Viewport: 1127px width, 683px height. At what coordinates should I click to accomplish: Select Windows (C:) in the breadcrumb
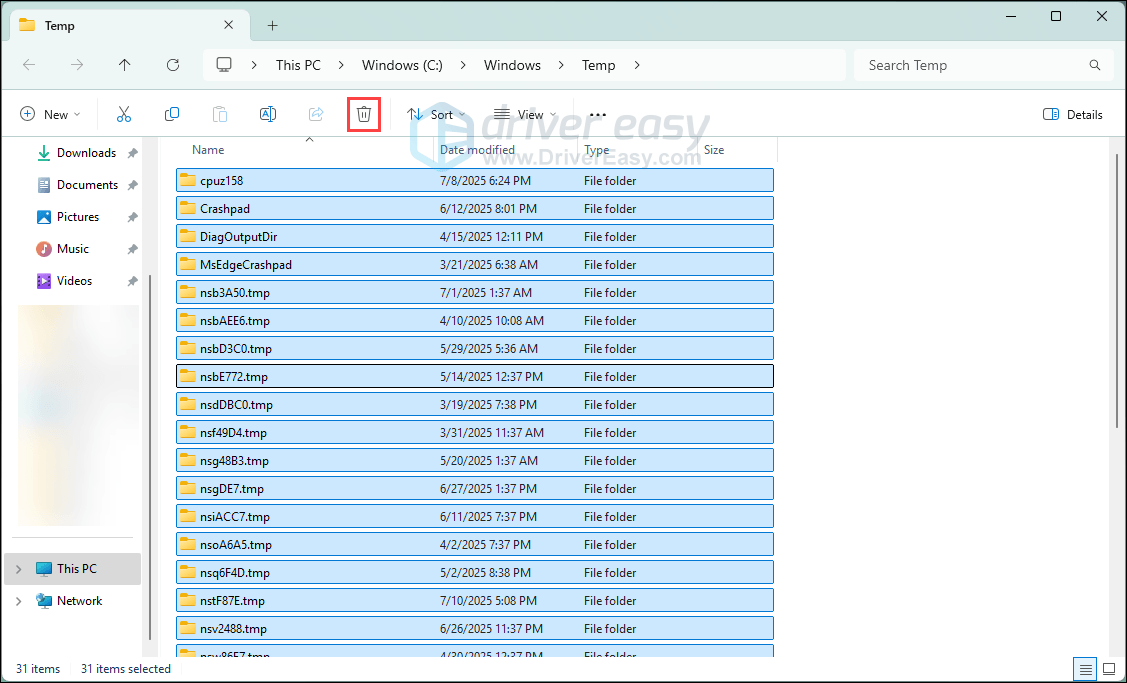click(402, 65)
